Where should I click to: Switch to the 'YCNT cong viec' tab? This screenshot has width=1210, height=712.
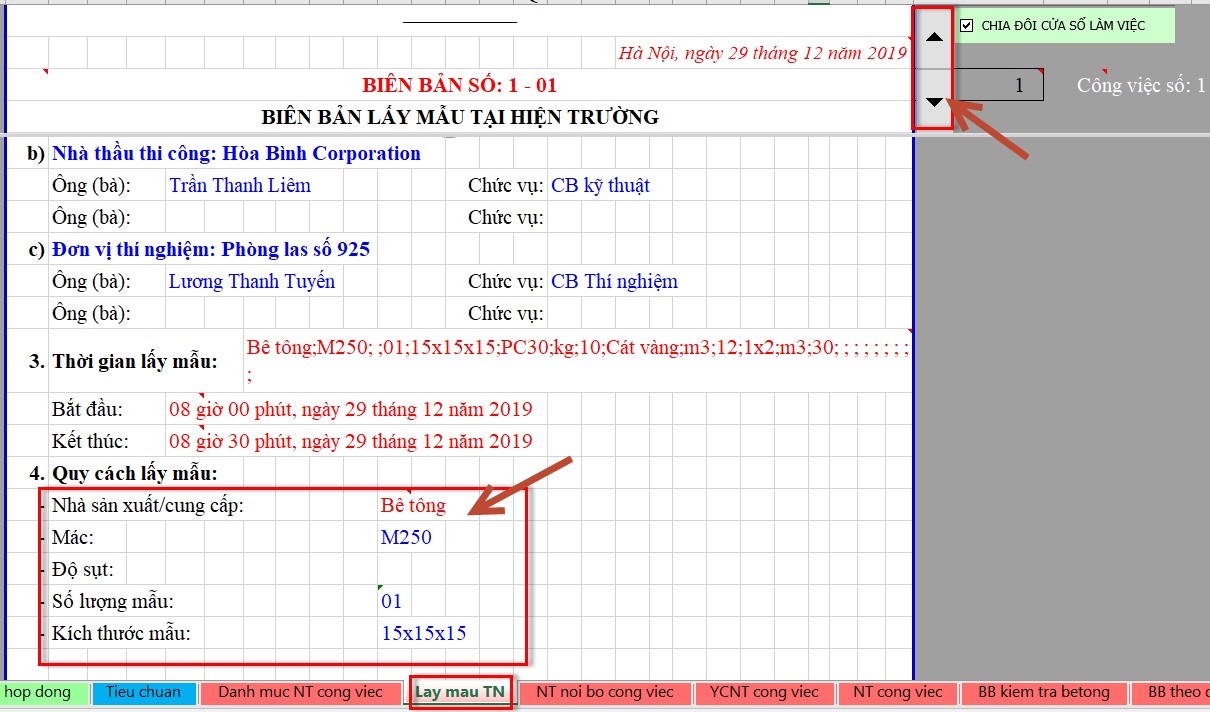pyautogui.click(x=764, y=692)
